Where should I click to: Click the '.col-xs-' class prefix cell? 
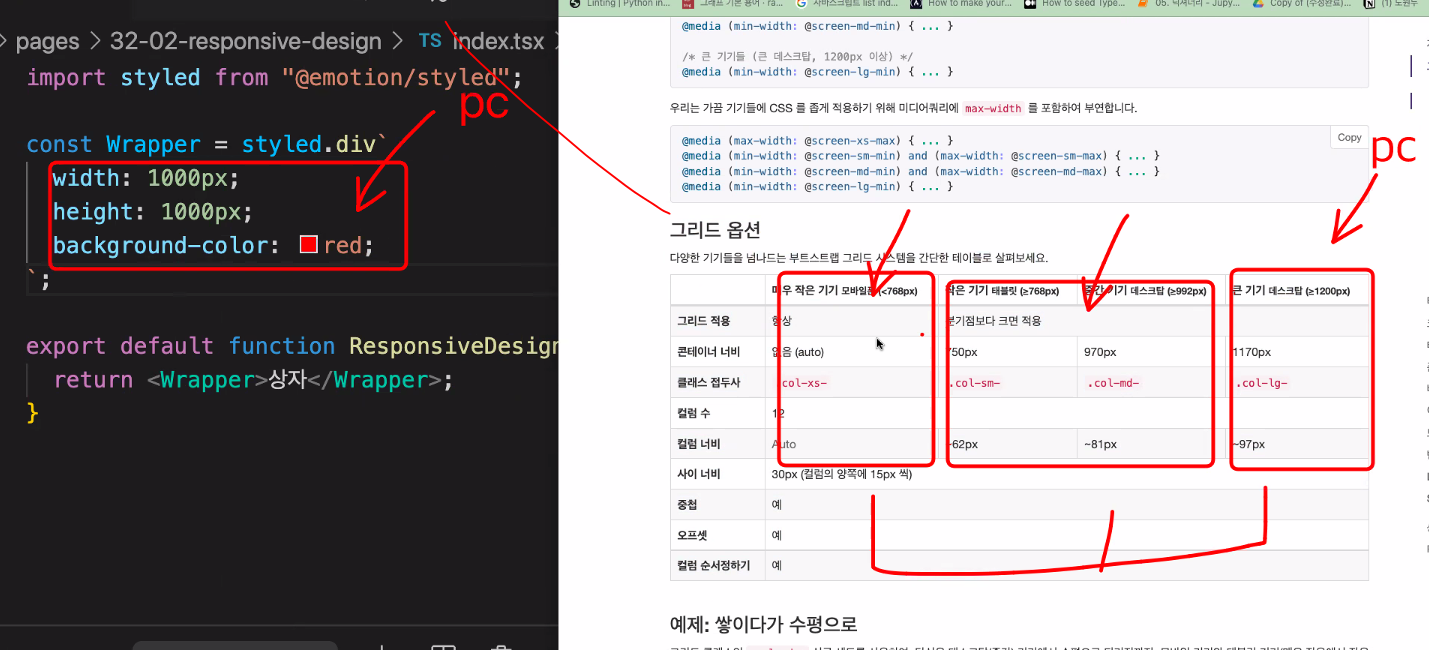click(x=802, y=383)
